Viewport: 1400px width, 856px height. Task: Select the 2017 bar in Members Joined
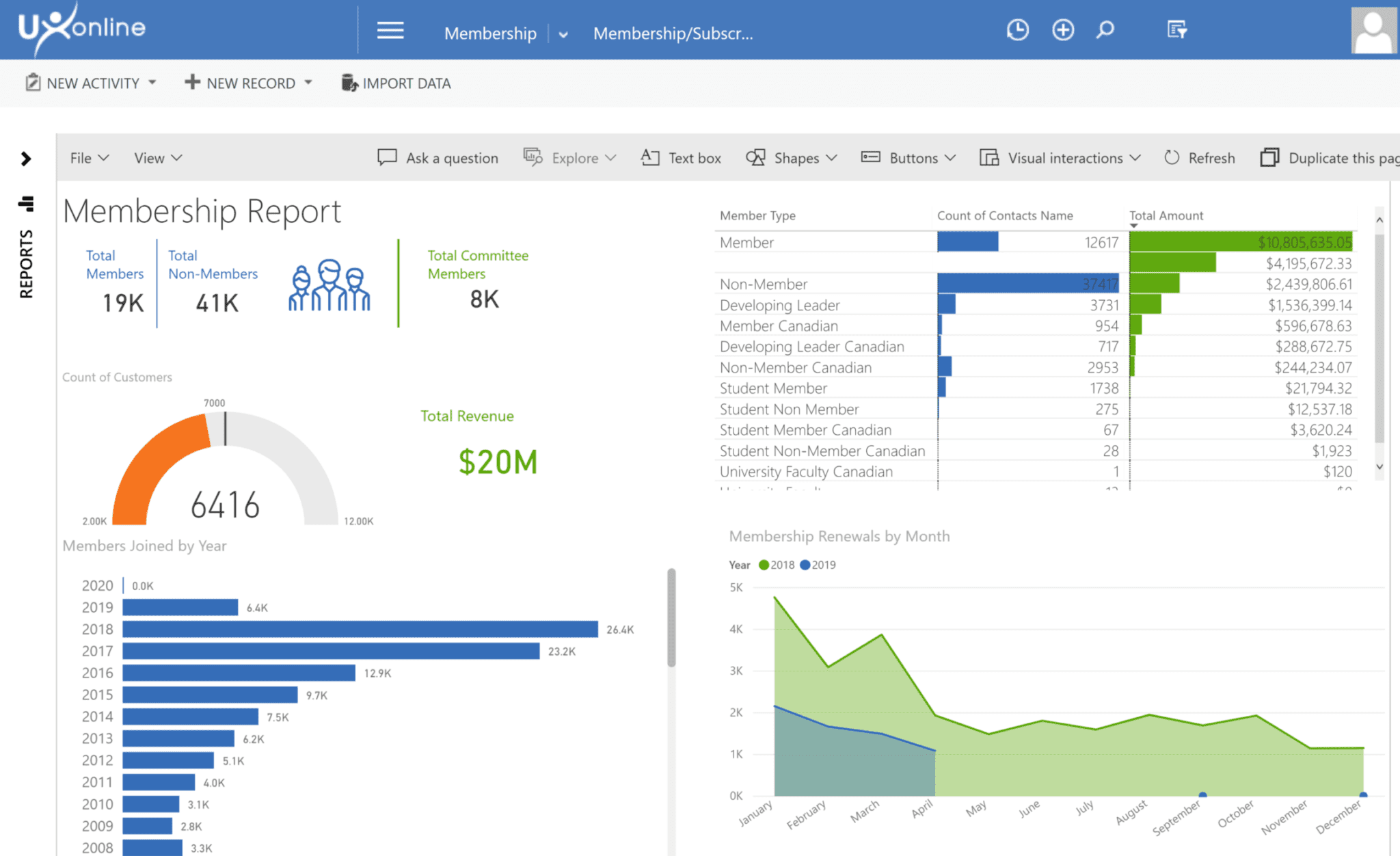click(x=332, y=651)
